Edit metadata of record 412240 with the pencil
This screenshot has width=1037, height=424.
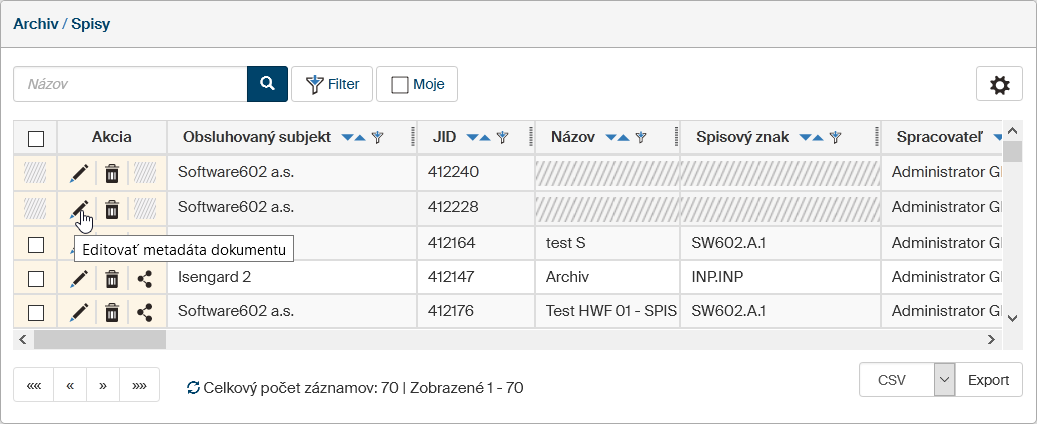point(79,174)
